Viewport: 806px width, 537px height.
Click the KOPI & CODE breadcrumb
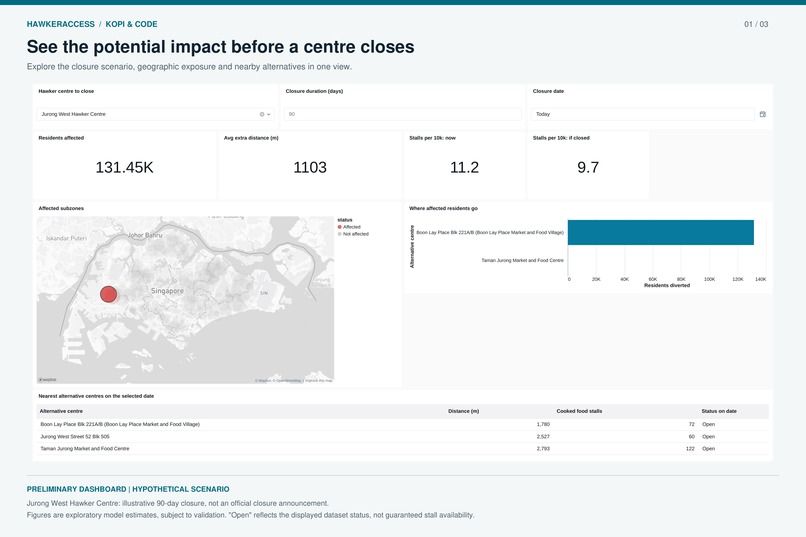coord(132,24)
